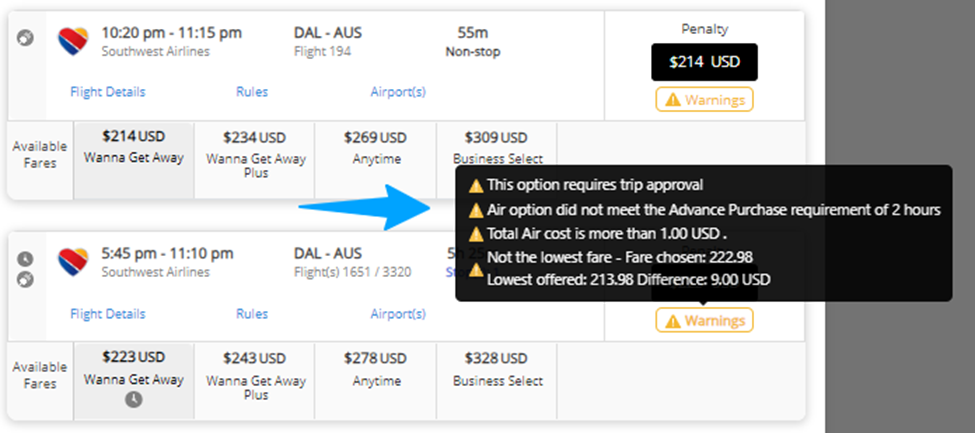Click the Southwest logo on Flight 194
This screenshot has width=975, height=433.
tap(74, 42)
